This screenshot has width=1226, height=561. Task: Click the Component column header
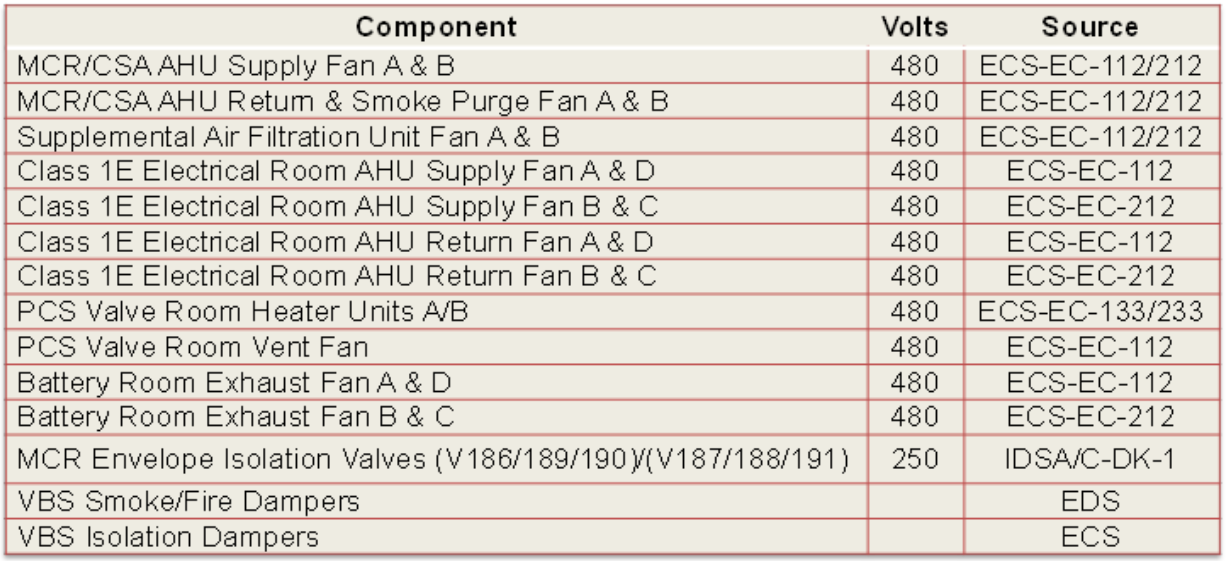437,27
